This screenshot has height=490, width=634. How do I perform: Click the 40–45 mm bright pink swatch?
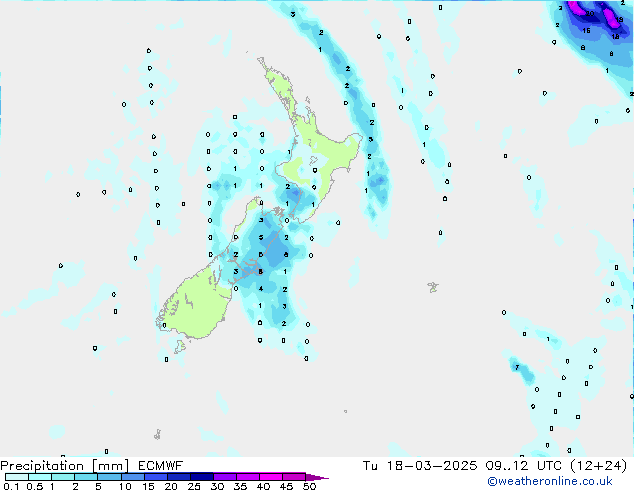point(271,477)
